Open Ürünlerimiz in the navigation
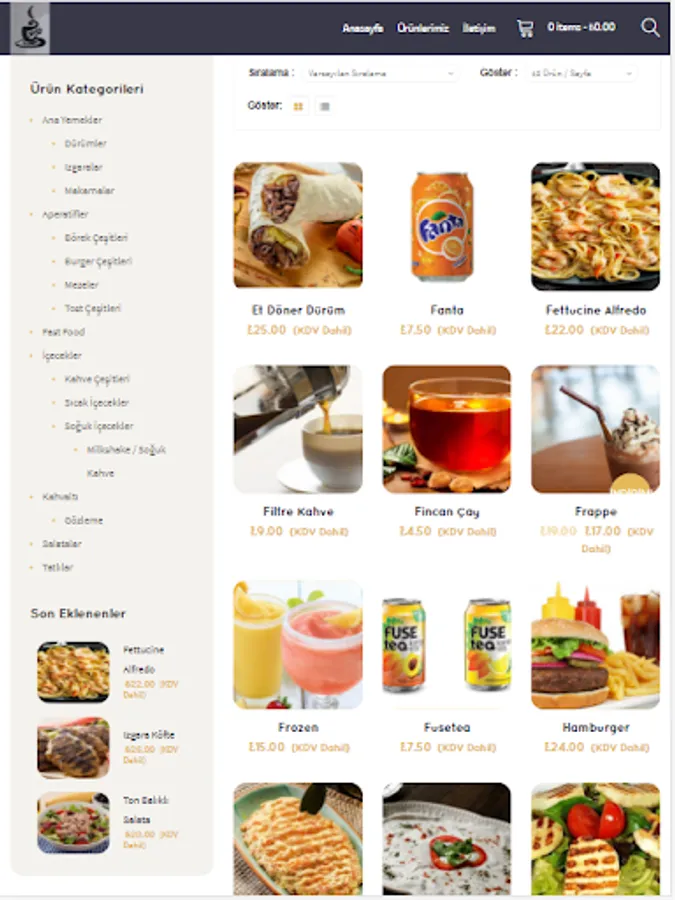The width and height of the screenshot is (675, 900). coord(422,28)
